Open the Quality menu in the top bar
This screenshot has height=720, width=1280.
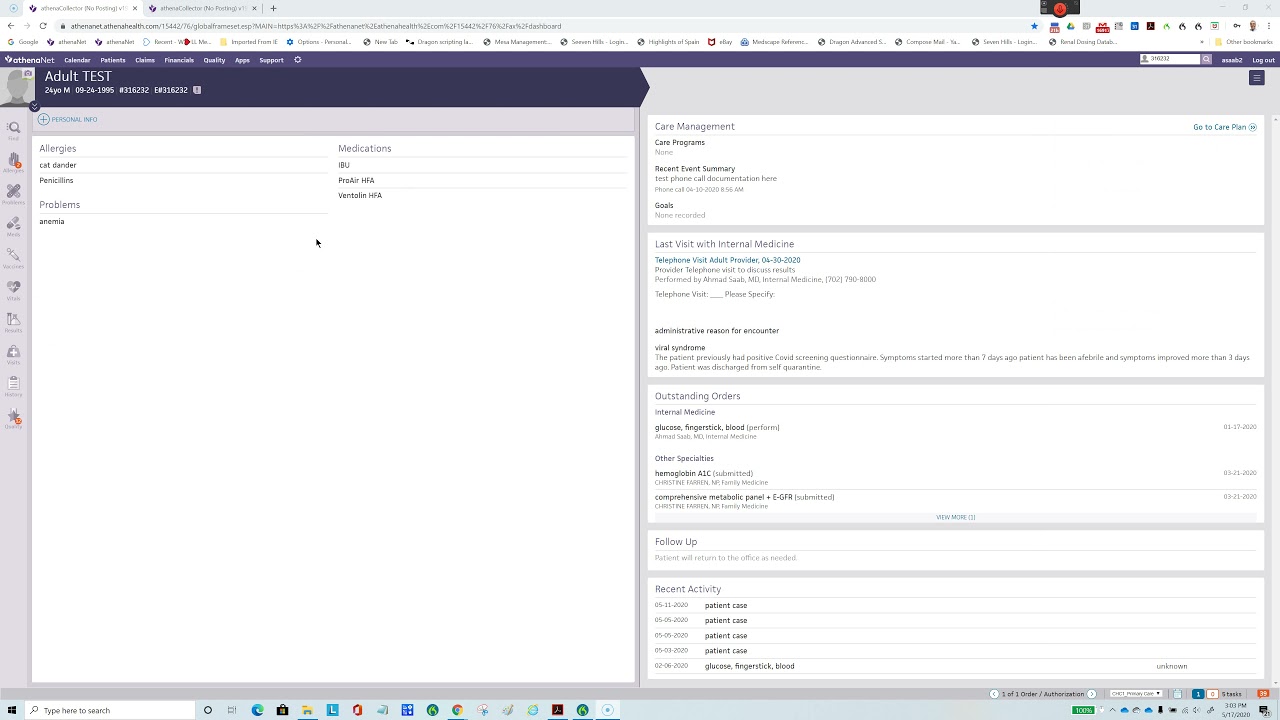click(x=214, y=60)
